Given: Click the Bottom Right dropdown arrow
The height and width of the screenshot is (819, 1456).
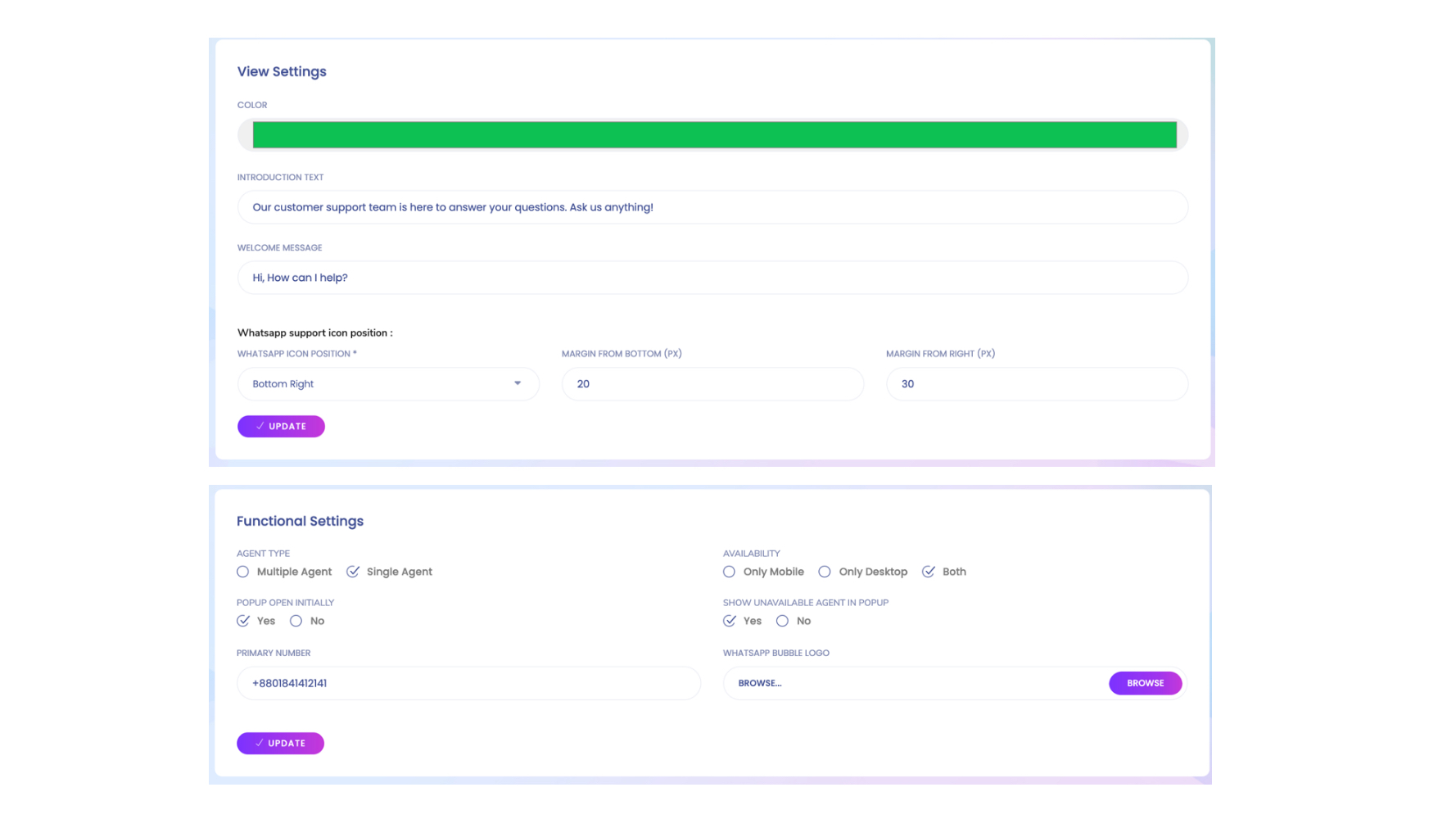Looking at the screenshot, I should tap(518, 383).
